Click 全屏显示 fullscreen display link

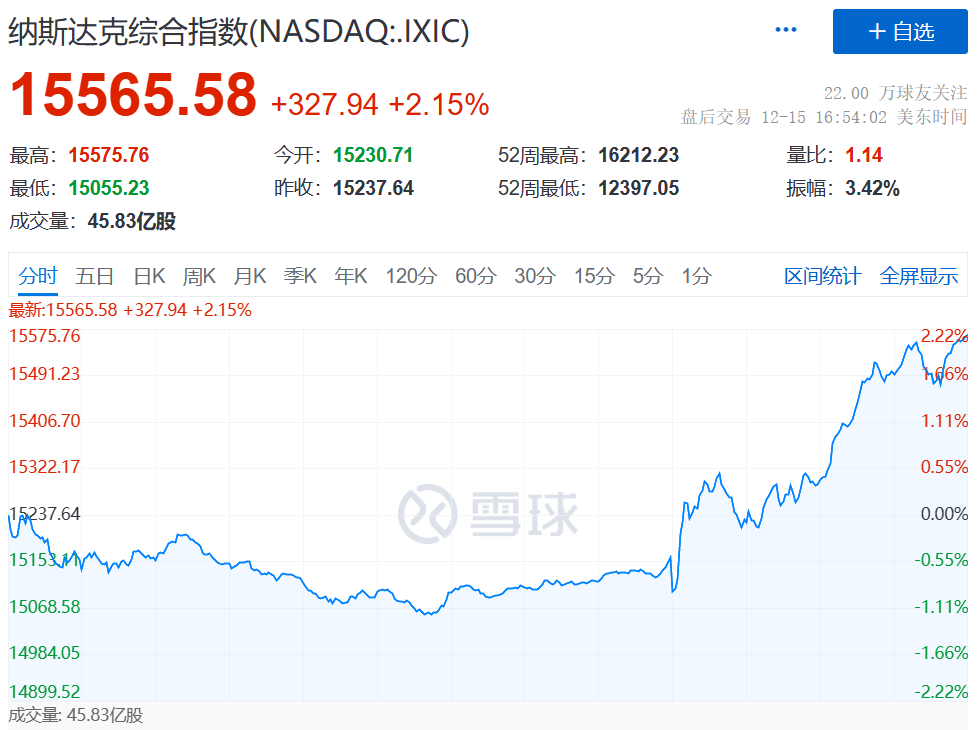click(918, 276)
